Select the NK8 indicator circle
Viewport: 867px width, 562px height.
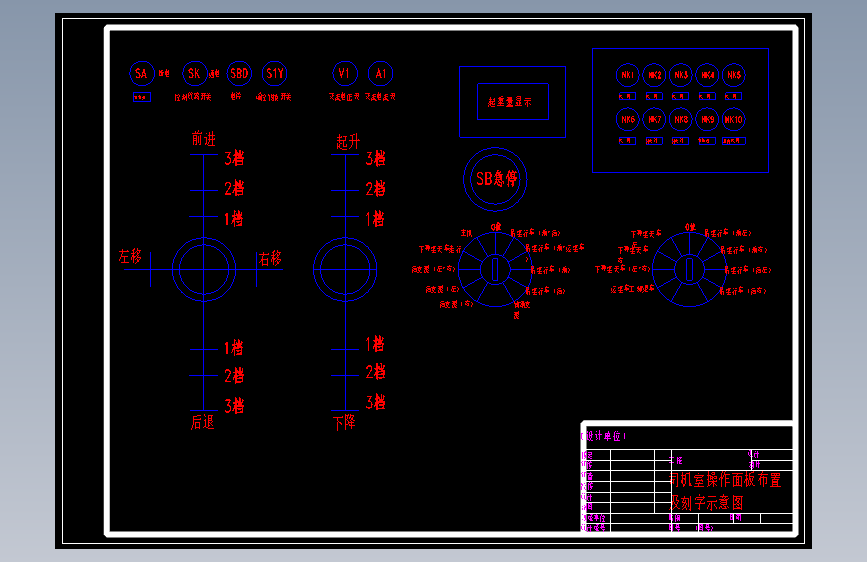(x=681, y=119)
